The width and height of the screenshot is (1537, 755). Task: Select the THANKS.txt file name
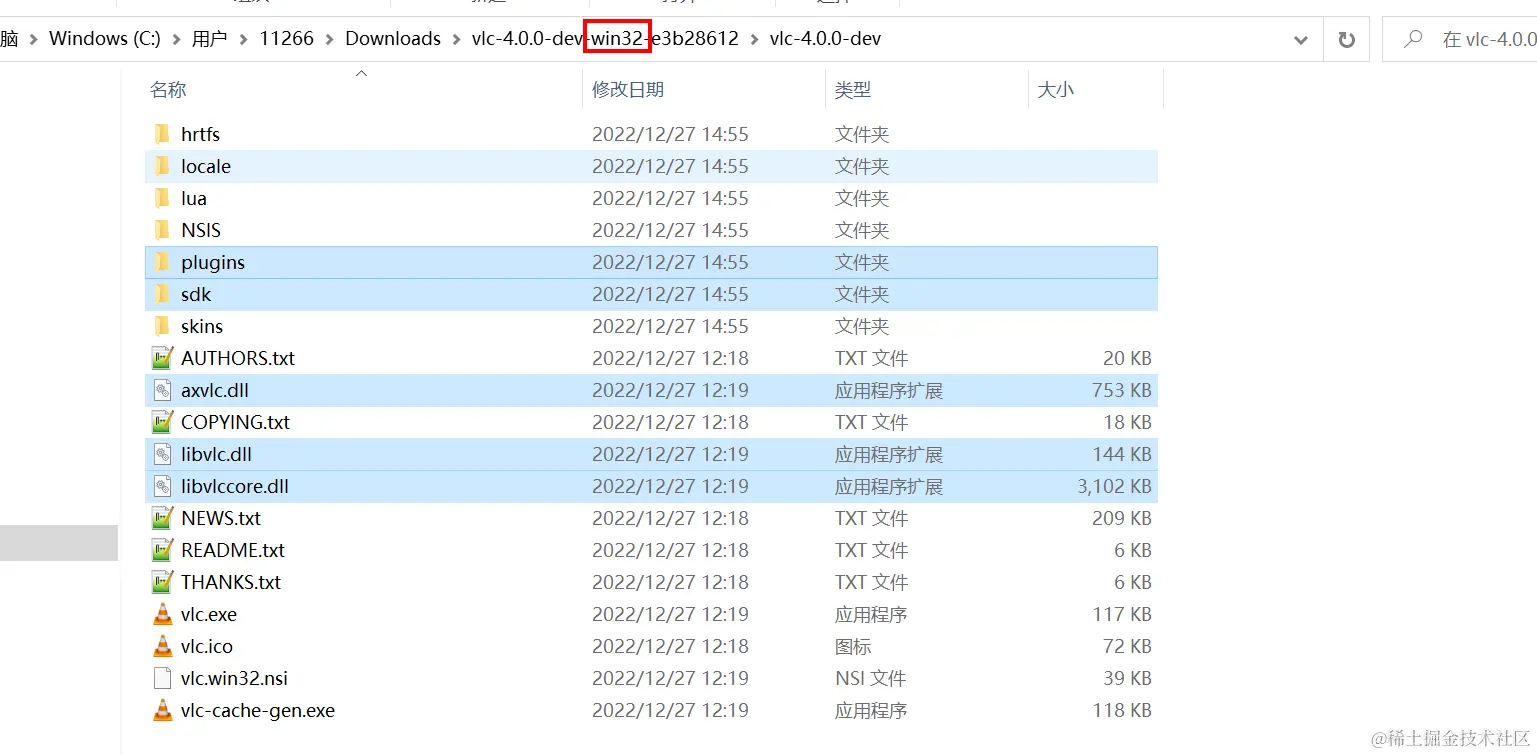point(231,582)
